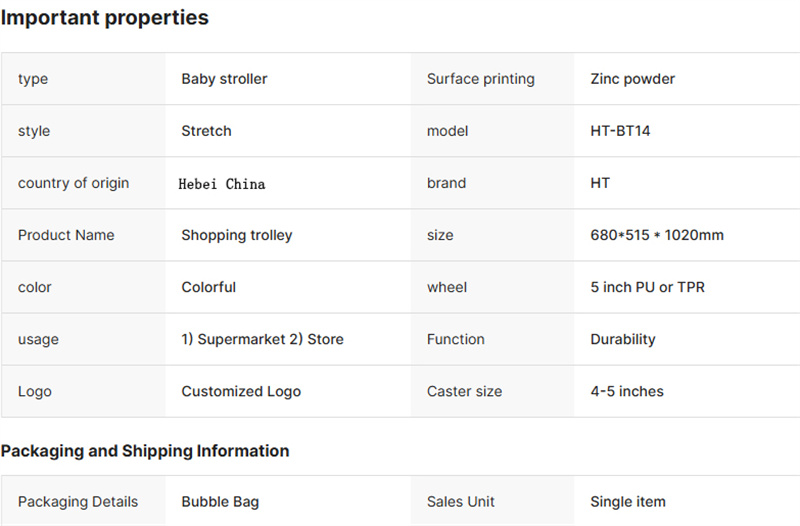Select the 'Colorful' color value
The image size is (800, 526).
click(x=208, y=287)
